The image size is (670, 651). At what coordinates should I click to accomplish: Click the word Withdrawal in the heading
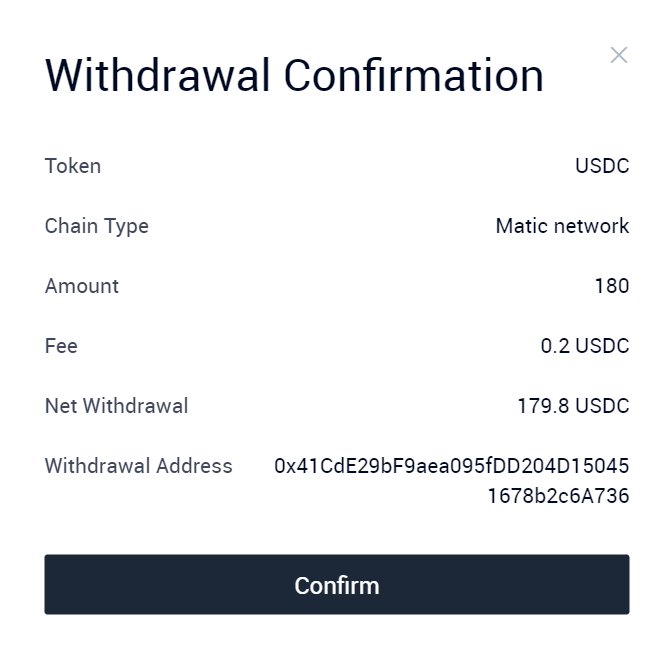[158, 76]
